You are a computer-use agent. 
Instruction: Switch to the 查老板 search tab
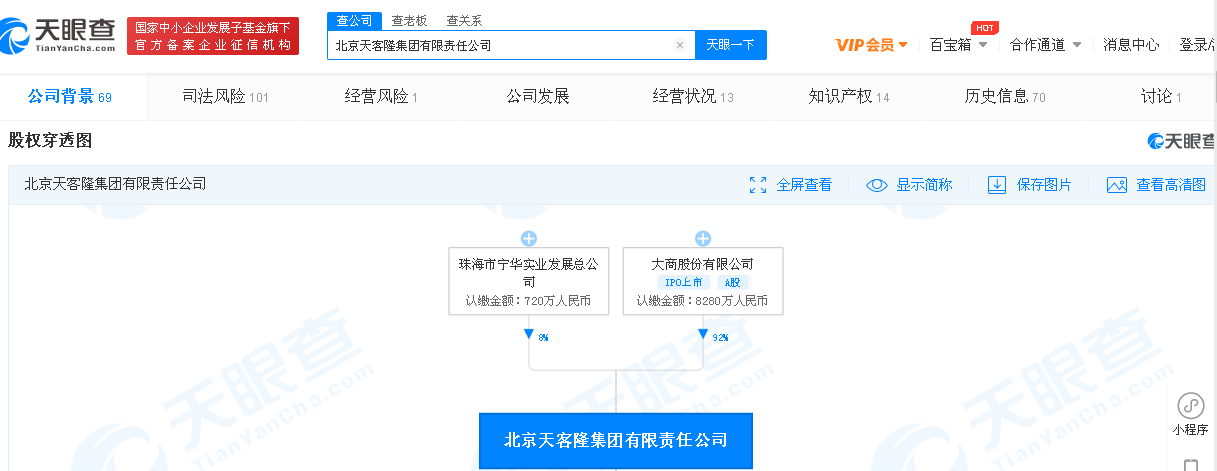(408, 20)
